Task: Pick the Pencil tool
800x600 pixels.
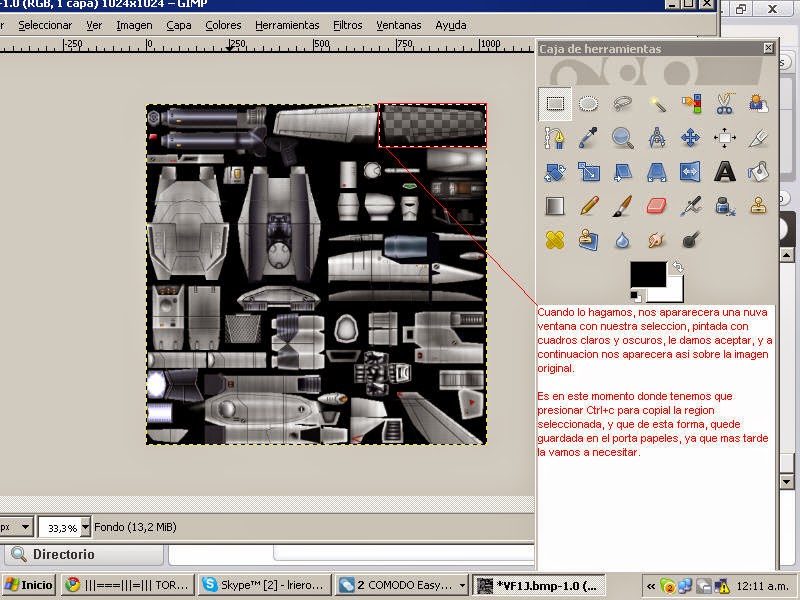Action: (588, 206)
